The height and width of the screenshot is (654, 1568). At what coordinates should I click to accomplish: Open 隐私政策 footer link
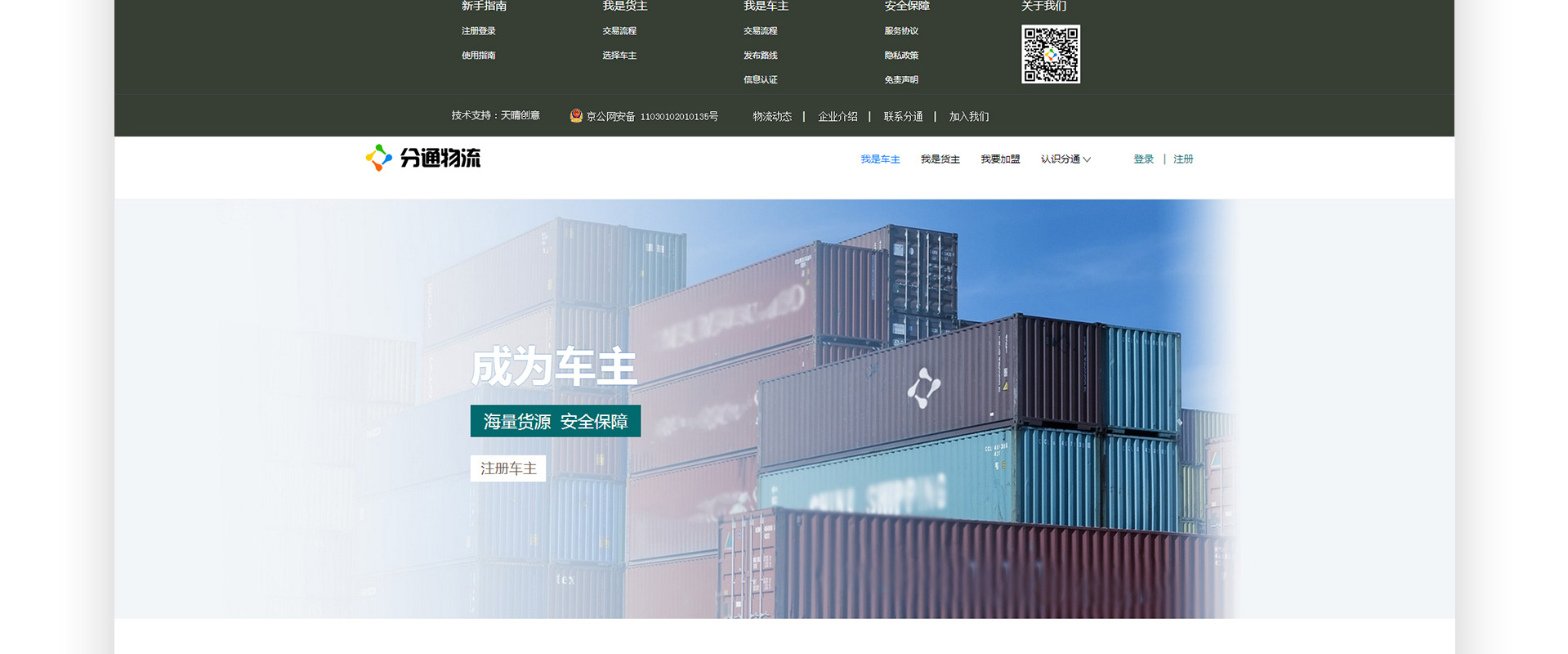(901, 56)
